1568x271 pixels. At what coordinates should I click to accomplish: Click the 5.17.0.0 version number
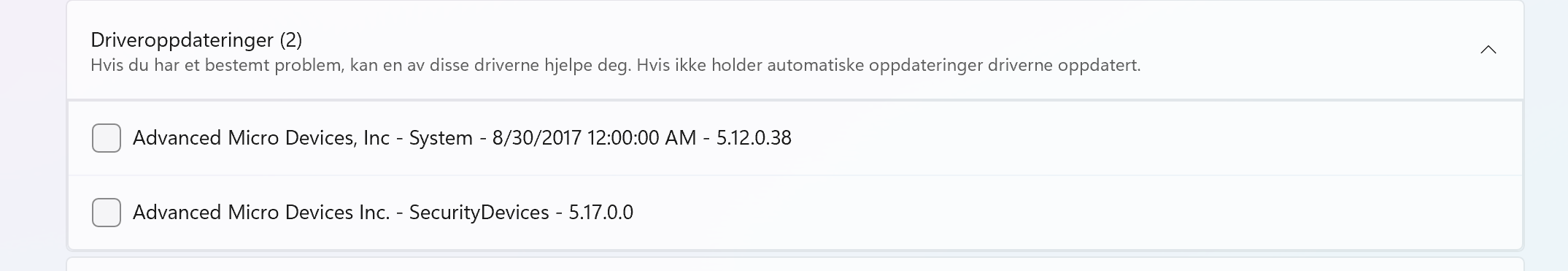(x=601, y=213)
